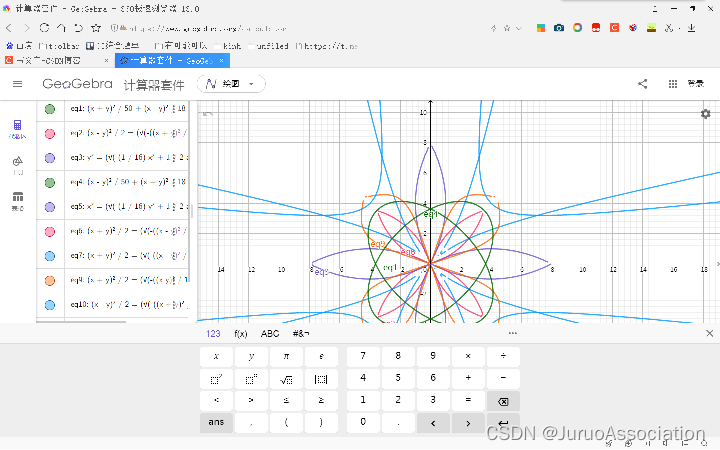Switch to the CSDN blog browser tab
Image resolution: width=720 pixels, height=450 pixels.
(x=57, y=60)
